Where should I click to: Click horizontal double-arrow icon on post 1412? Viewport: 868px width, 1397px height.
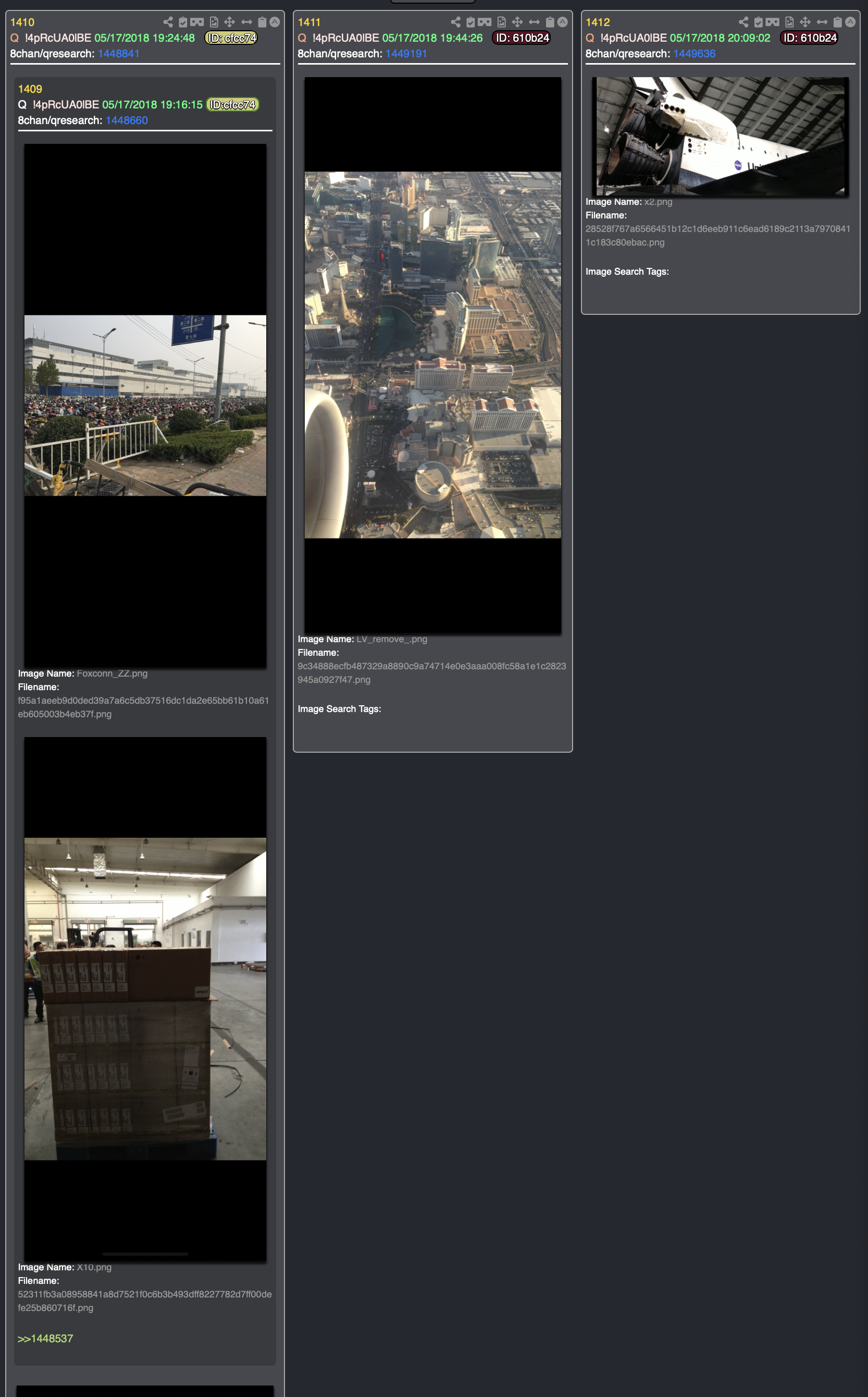(x=822, y=22)
